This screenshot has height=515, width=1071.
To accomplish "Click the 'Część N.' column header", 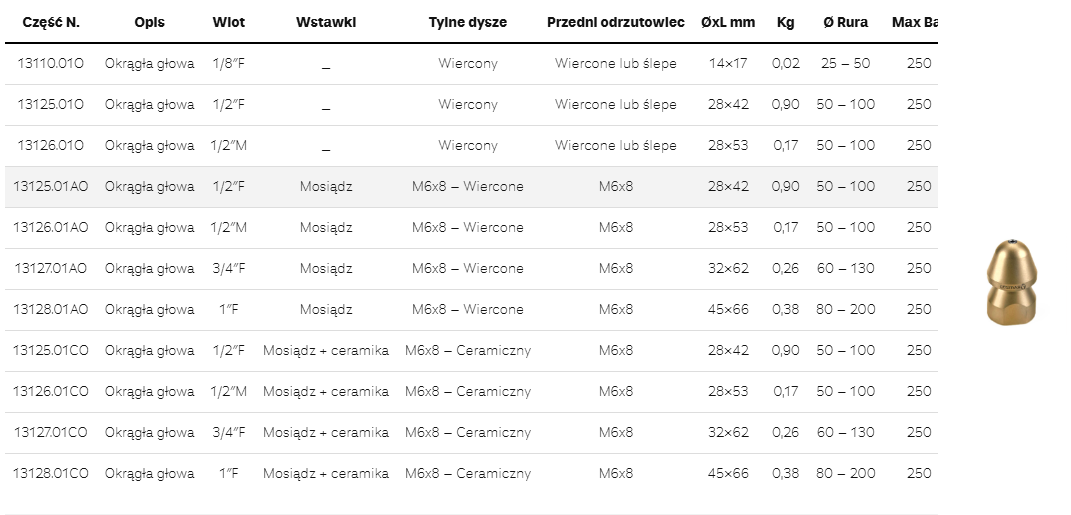I will pos(50,23).
